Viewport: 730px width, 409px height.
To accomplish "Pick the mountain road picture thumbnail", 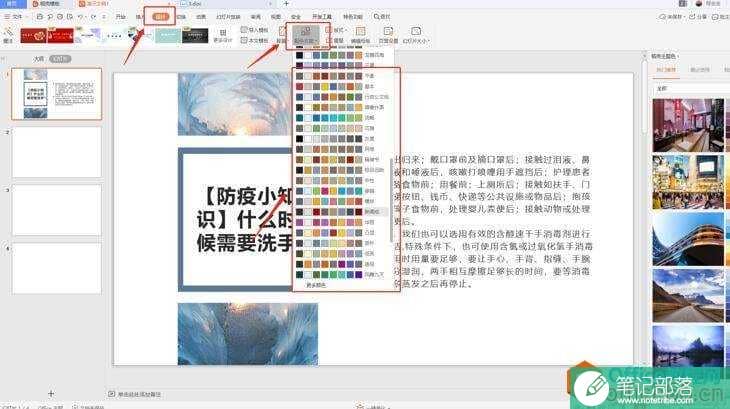I will [688, 295].
